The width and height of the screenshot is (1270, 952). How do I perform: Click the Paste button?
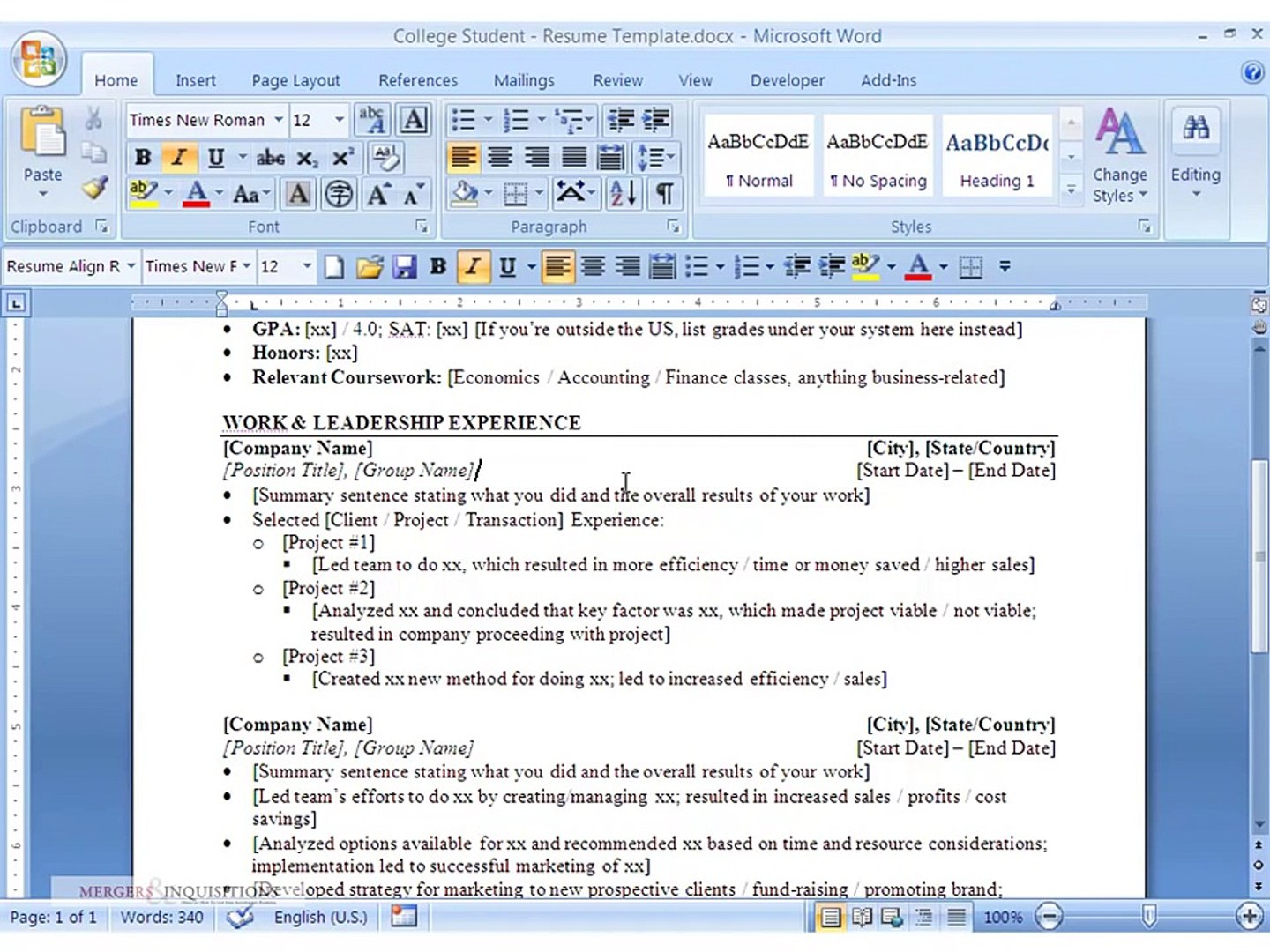tap(42, 141)
